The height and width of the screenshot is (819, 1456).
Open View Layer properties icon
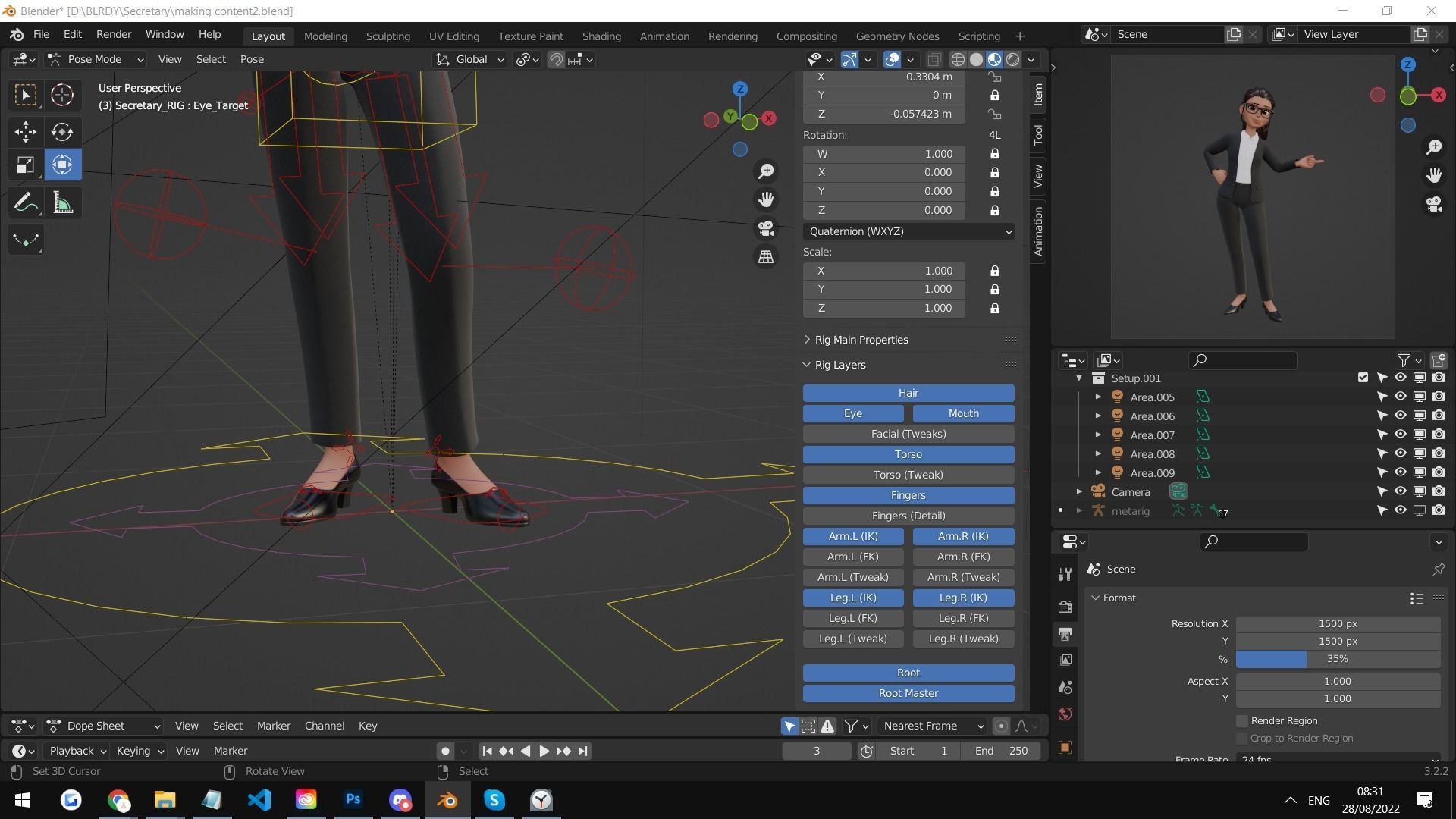(x=1065, y=661)
